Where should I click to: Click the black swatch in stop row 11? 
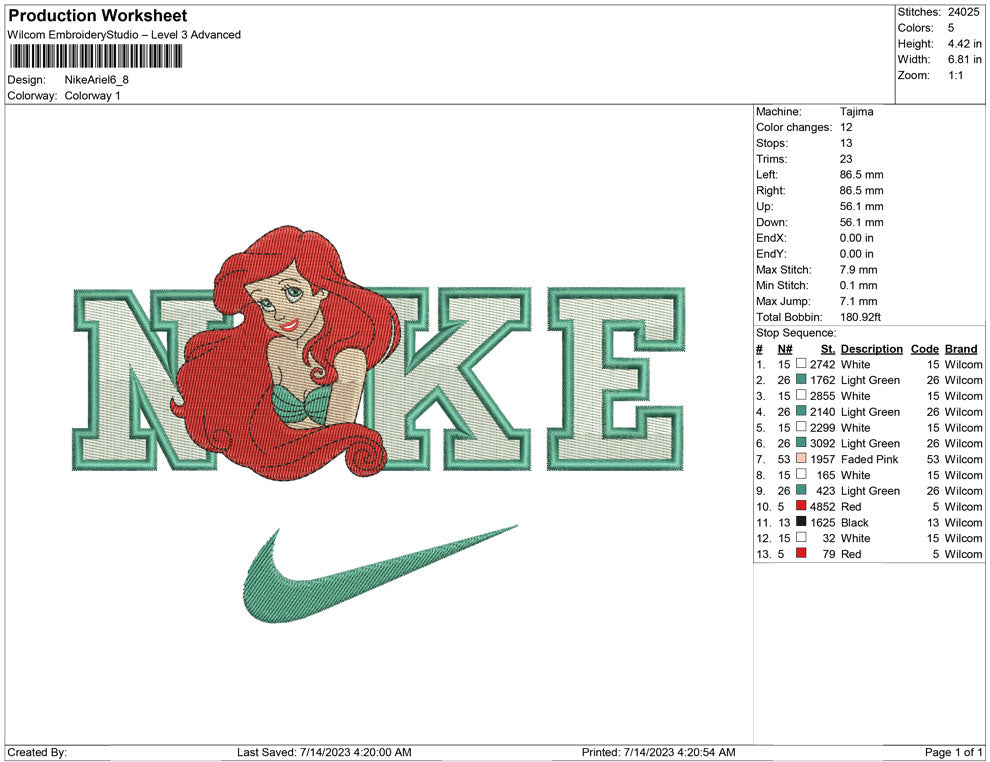click(x=801, y=521)
